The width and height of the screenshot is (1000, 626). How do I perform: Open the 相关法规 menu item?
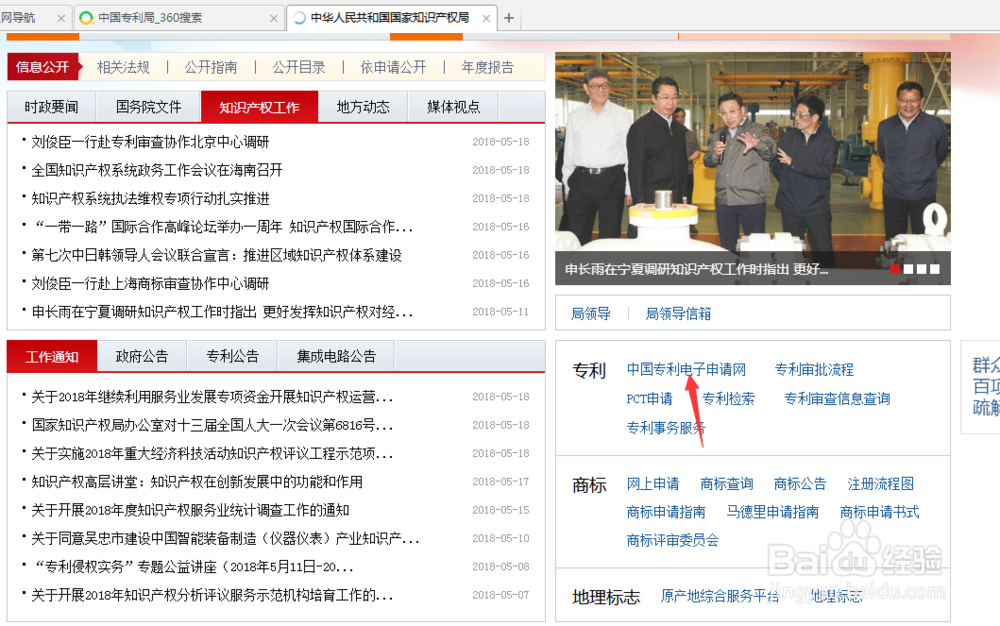123,67
